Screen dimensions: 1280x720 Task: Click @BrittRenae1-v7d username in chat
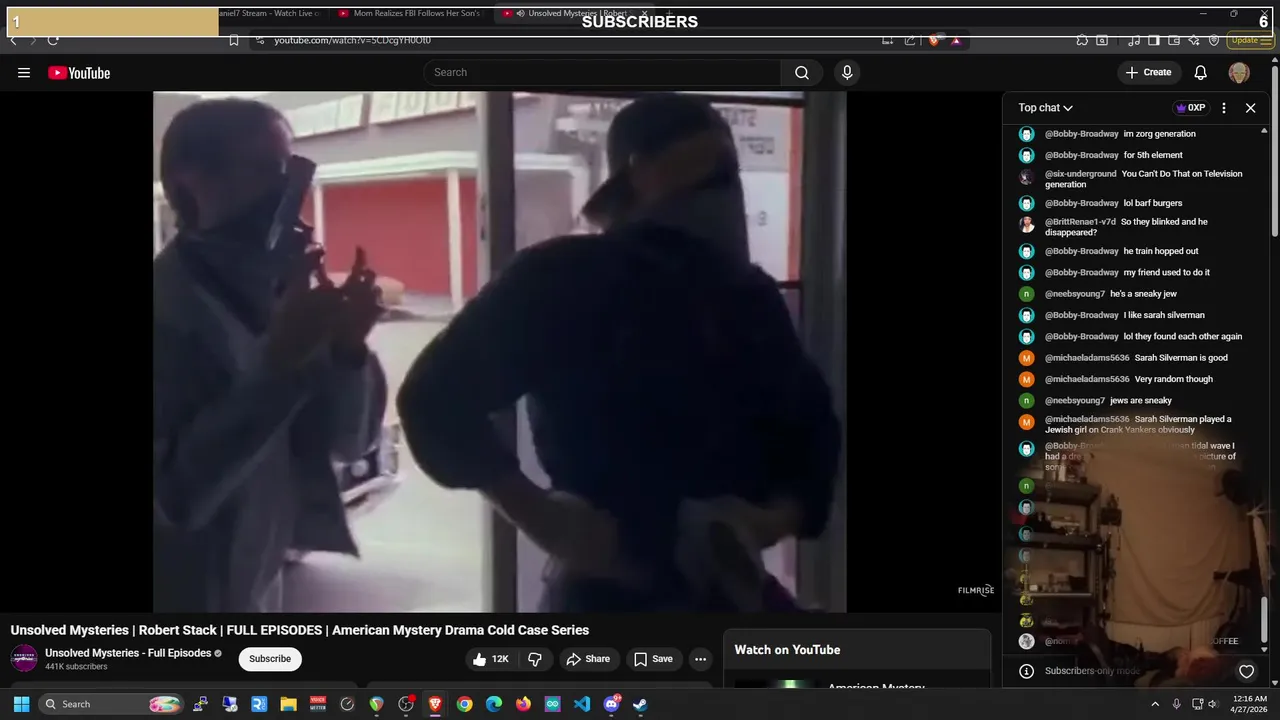(1080, 222)
